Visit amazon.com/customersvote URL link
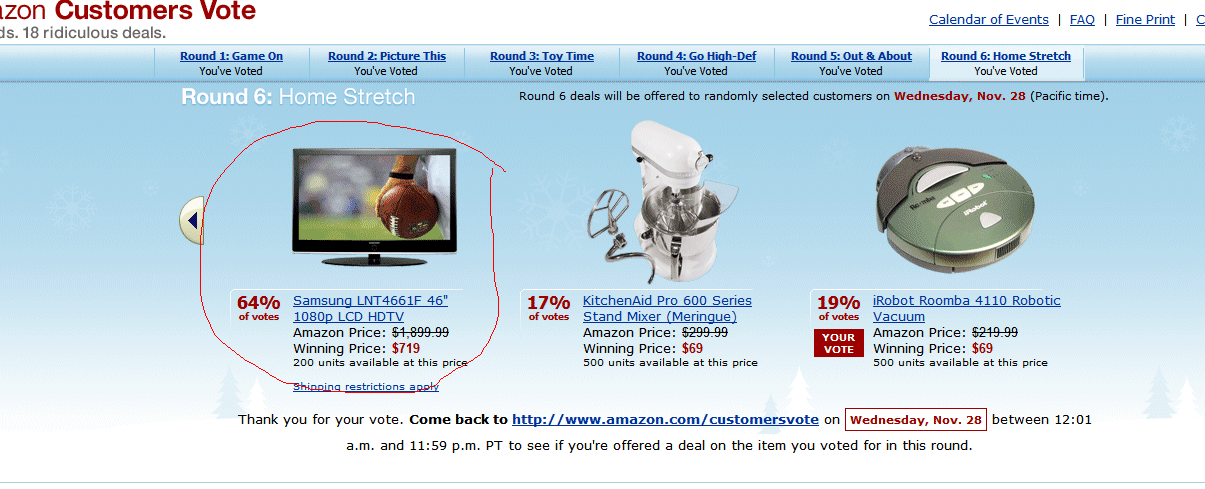Image resolution: width=1205 pixels, height=489 pixels. [665, 419]
